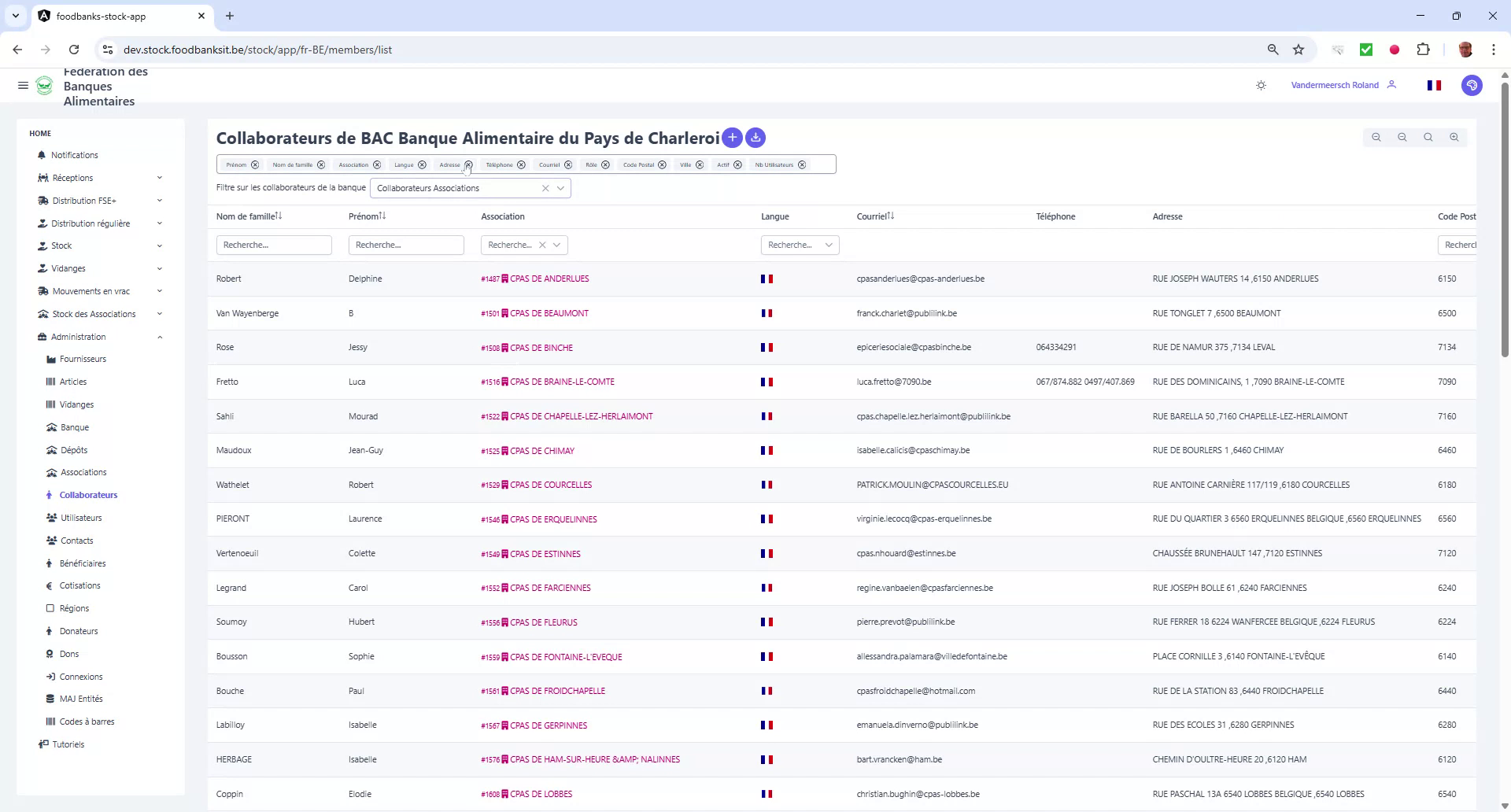Select Utilisateurs in the sidebar
This screenshot has height=812, width=1511.
point(81,518)
